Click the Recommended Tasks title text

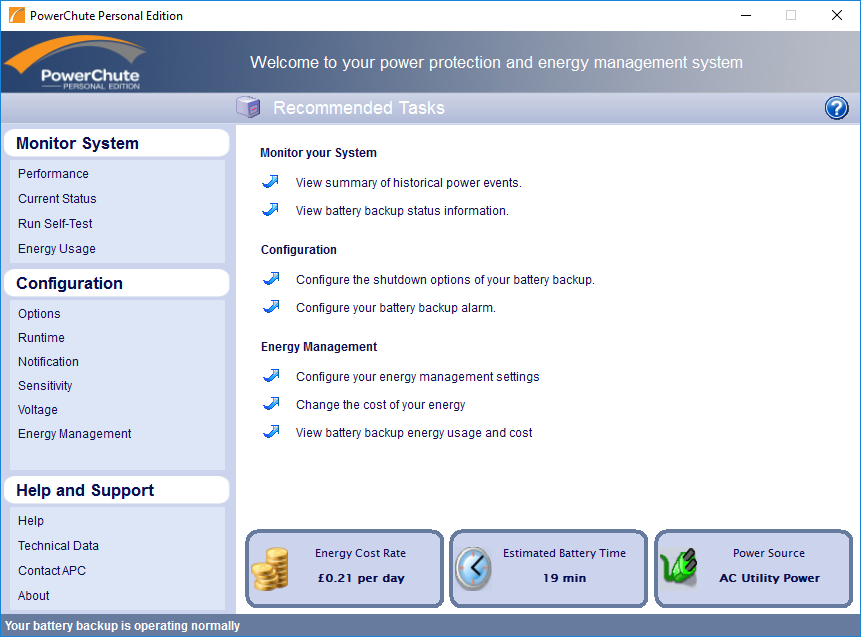coord(359,108)
